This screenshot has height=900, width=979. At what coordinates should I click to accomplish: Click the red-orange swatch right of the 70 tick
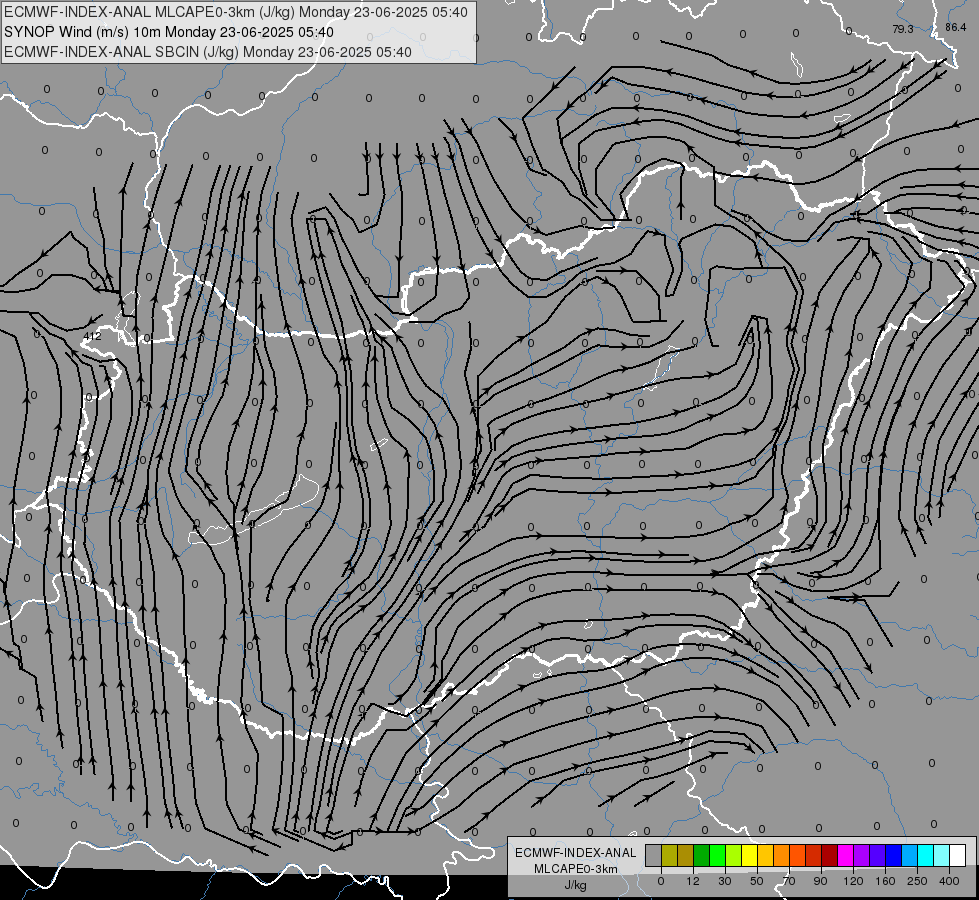pyautogui.click(x=797, y=855)
